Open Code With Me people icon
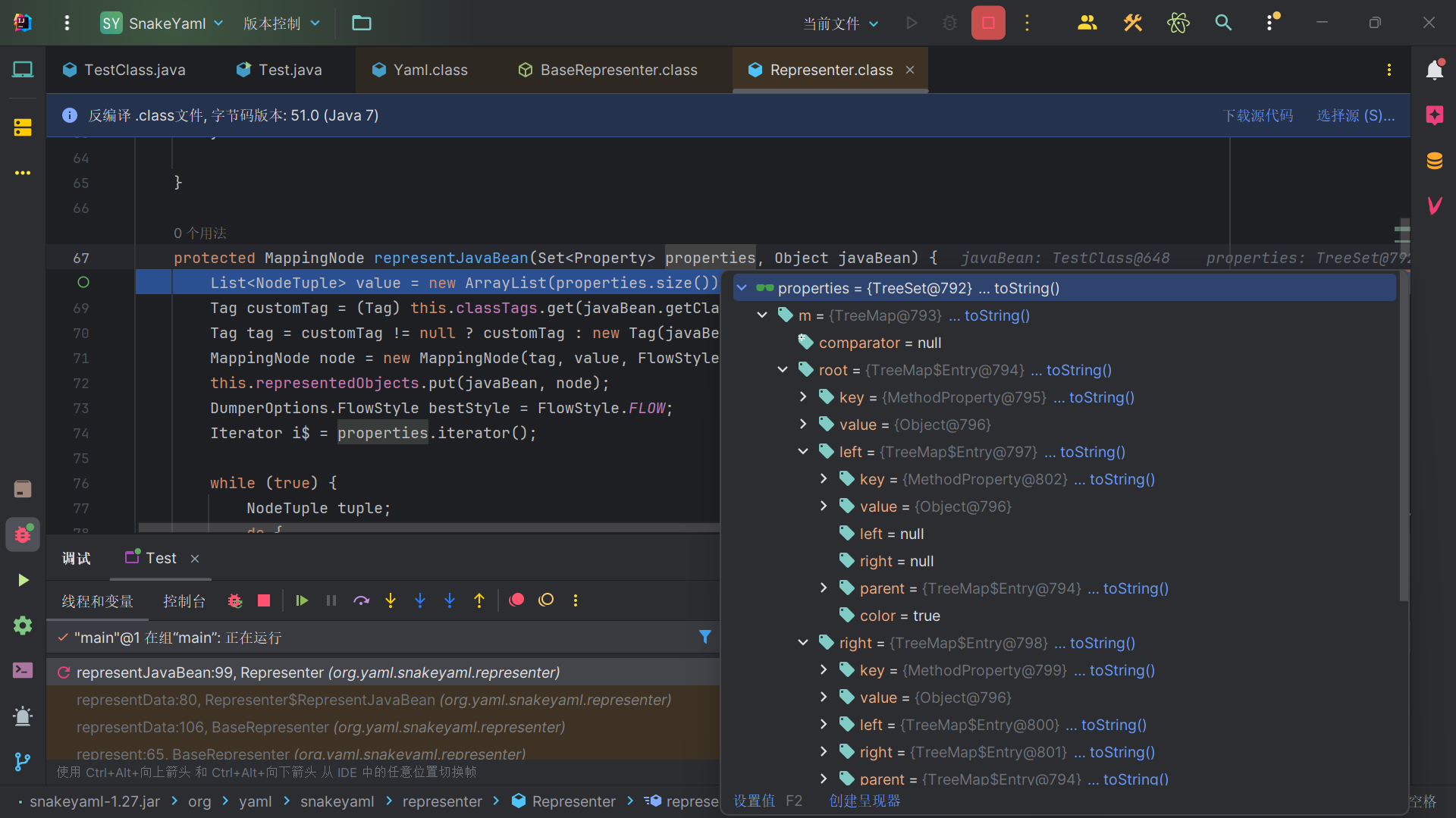This screenshot has width=1456, height=818. click(1087, 24)
